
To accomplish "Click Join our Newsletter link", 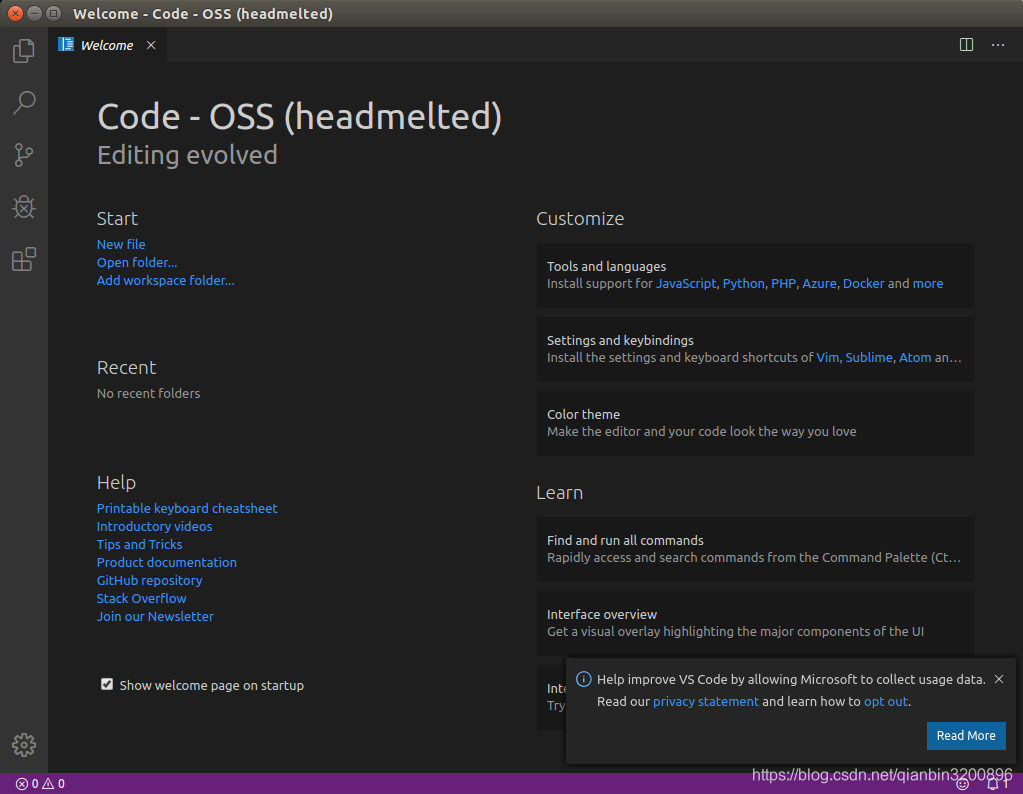I will (x=155, y=617).
